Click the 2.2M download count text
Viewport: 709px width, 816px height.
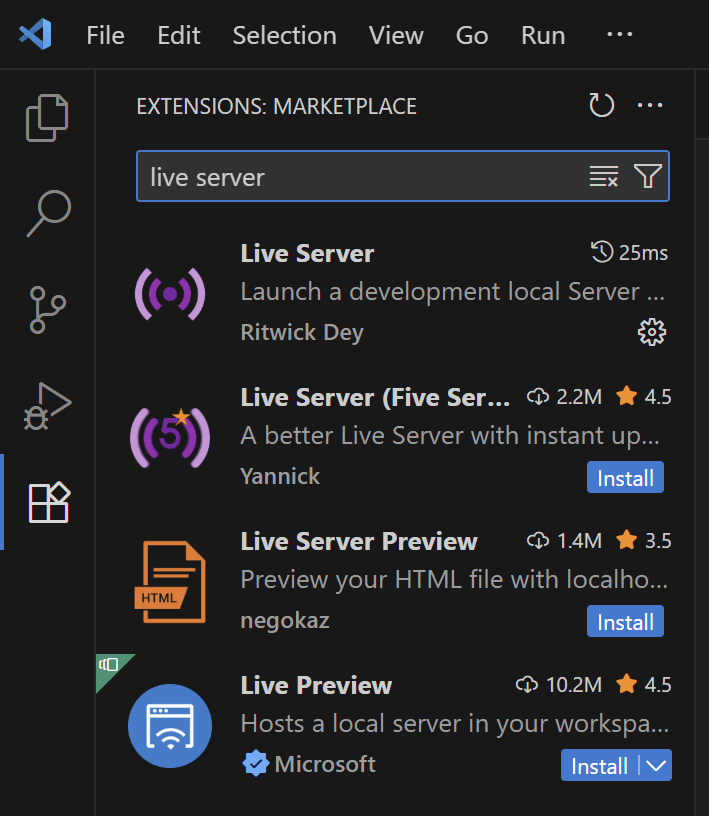[579, 397]
